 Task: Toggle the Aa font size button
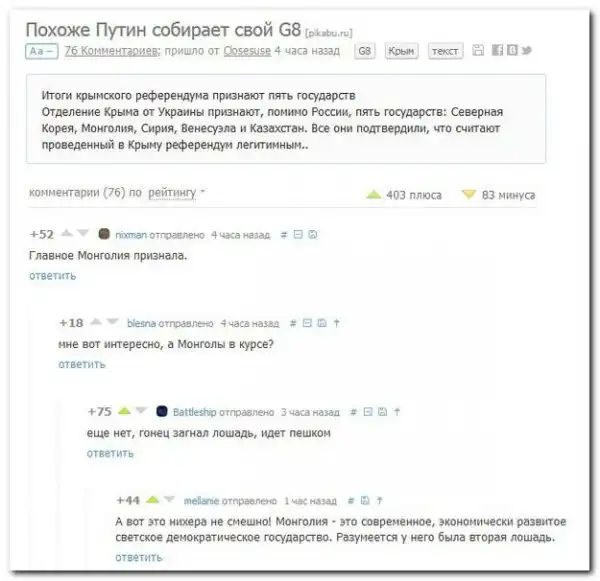(42, 51)
